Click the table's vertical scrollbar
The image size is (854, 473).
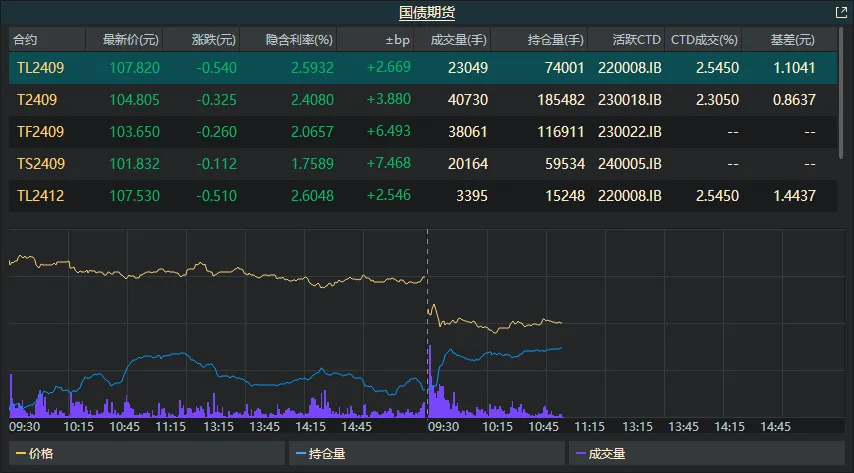point(840,100)
